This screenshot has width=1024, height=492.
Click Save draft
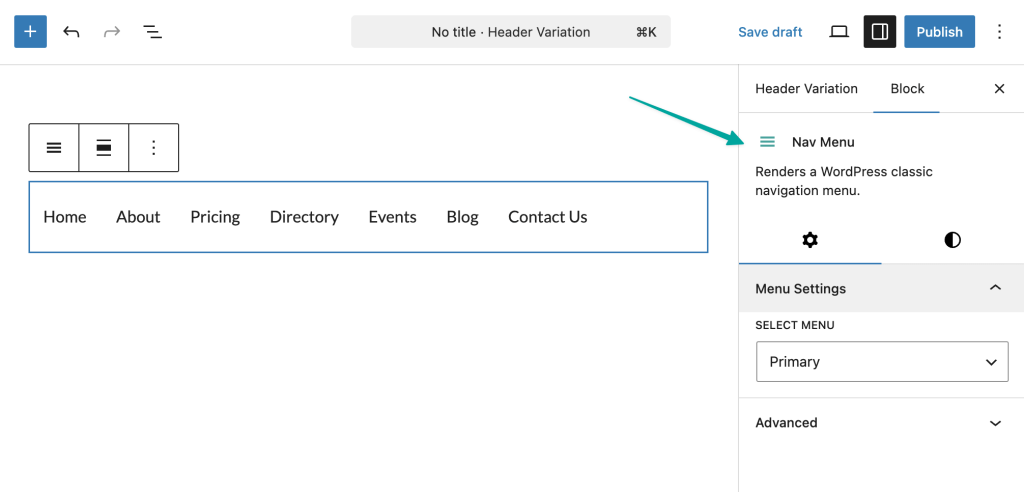[x=770, y=32]
